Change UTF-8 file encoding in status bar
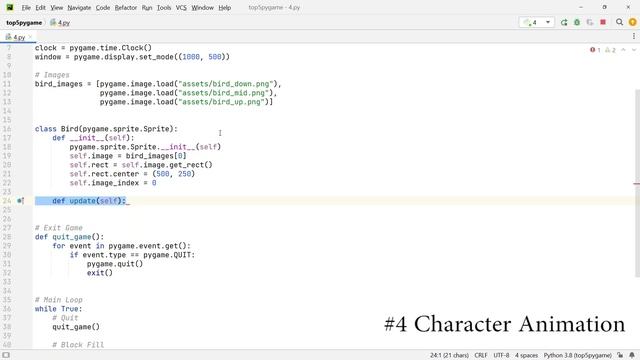640x360 pixels. click(x=501, y=356)
